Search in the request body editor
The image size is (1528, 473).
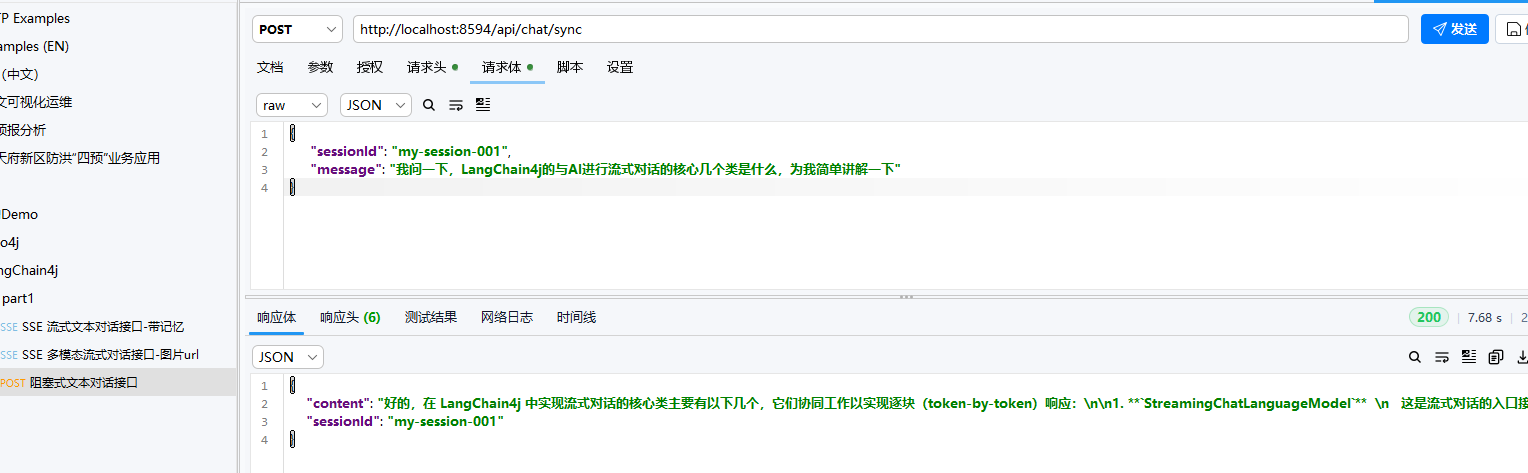point(429,105)
